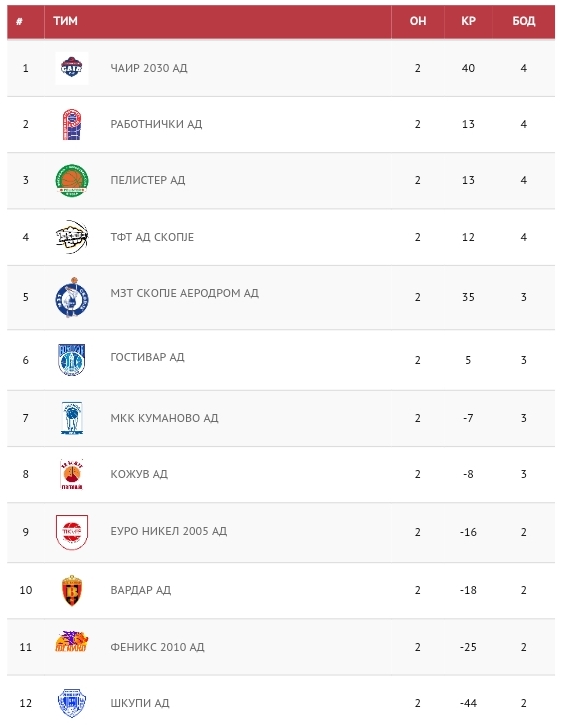Open the ЧАИР 2030 АД team link
Image resolution: width=569 pixels, height=728 pixels.
click(149, 68)
